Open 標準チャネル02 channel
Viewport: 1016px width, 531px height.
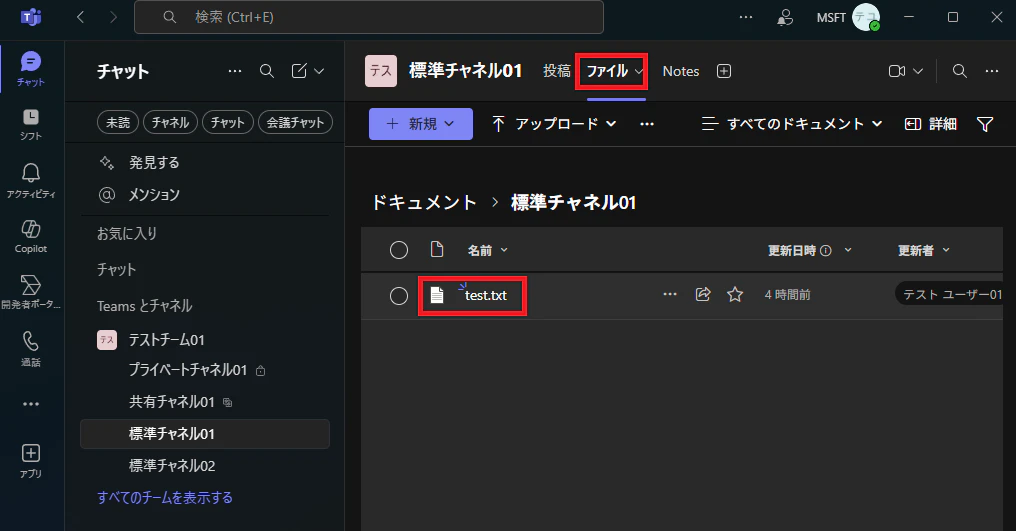click(x=172, y=466)
